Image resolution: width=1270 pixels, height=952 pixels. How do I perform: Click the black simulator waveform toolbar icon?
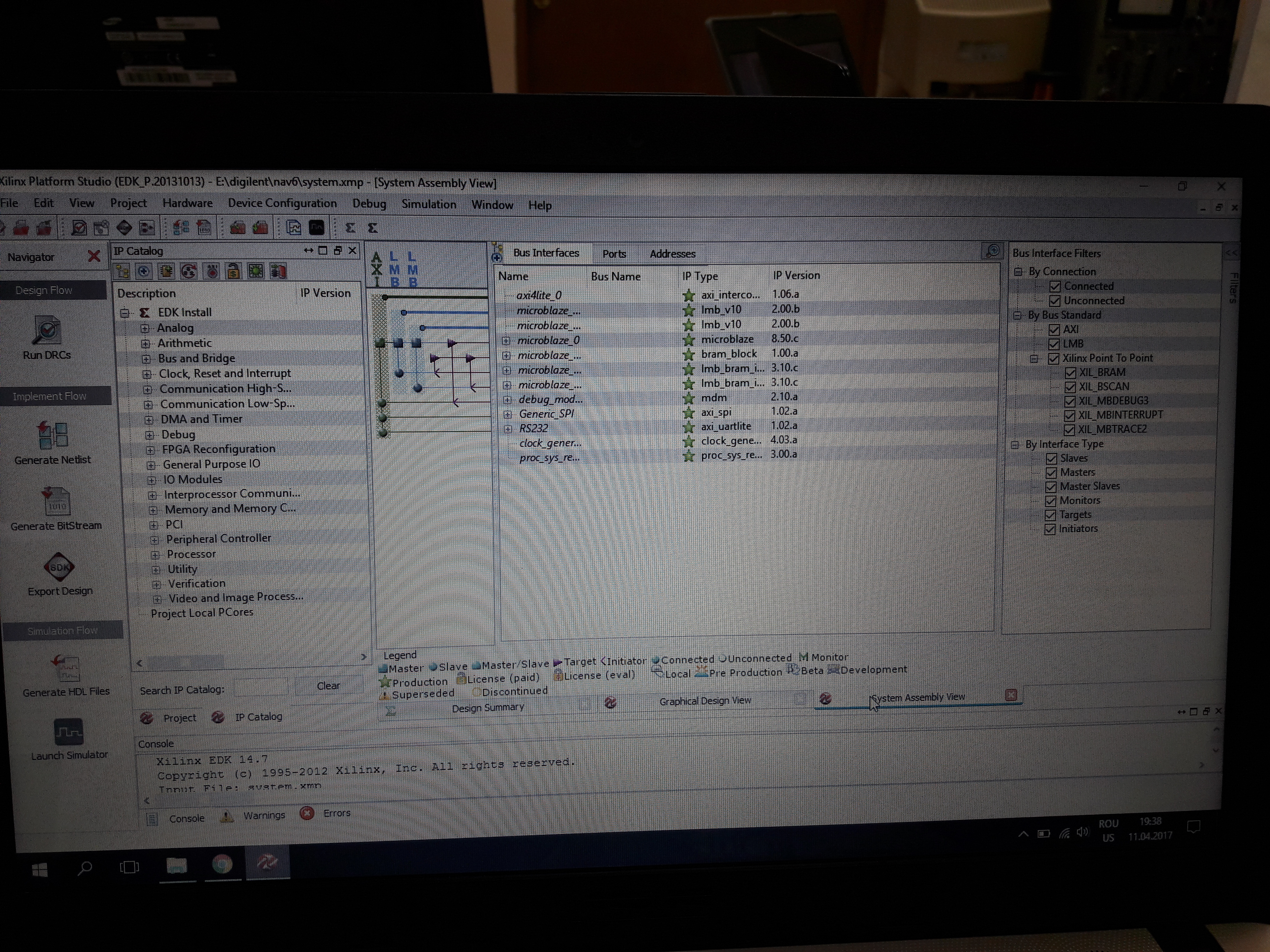[316, 228]
